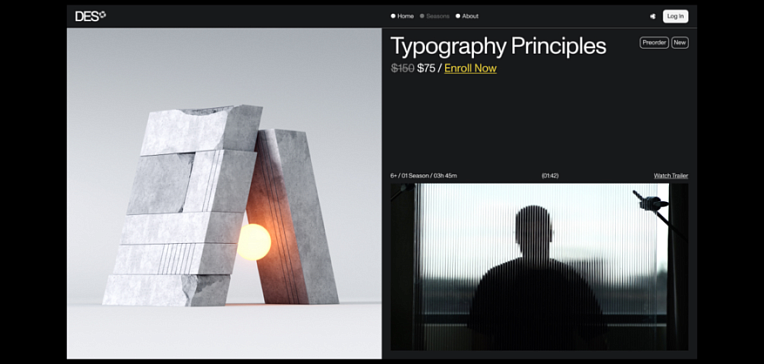Click the white dot beside Home
Image resolution: width=764 pixels, height=364 pixels.
(393, 16)
